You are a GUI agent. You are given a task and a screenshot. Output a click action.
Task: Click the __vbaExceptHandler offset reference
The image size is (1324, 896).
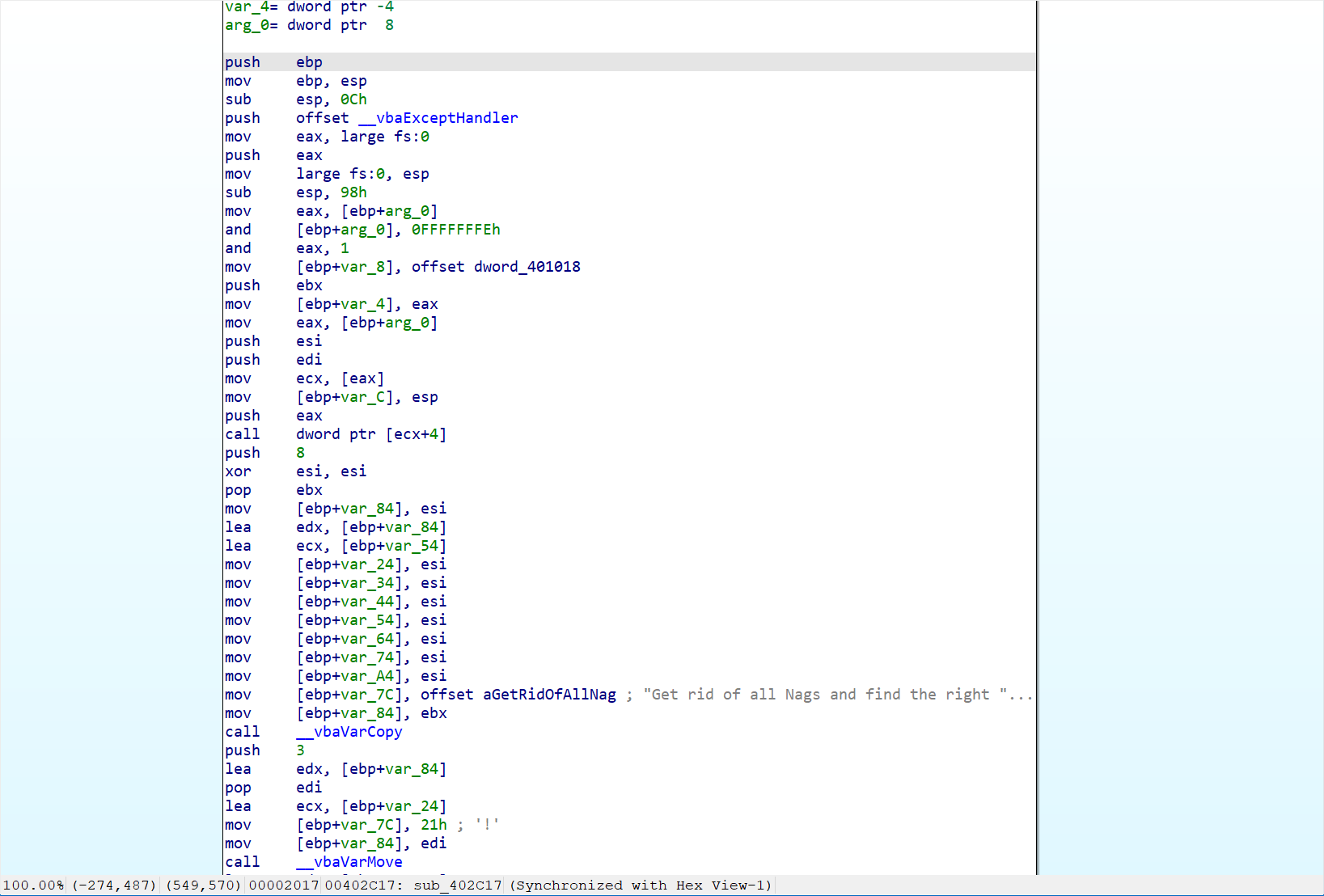446,118
